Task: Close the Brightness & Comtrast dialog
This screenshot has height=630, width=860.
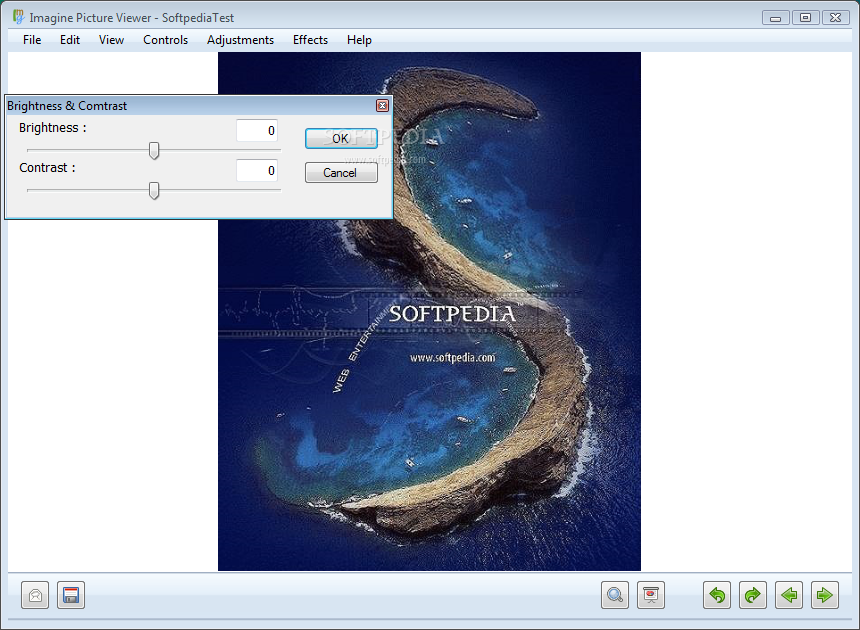Action: (382, 106)
